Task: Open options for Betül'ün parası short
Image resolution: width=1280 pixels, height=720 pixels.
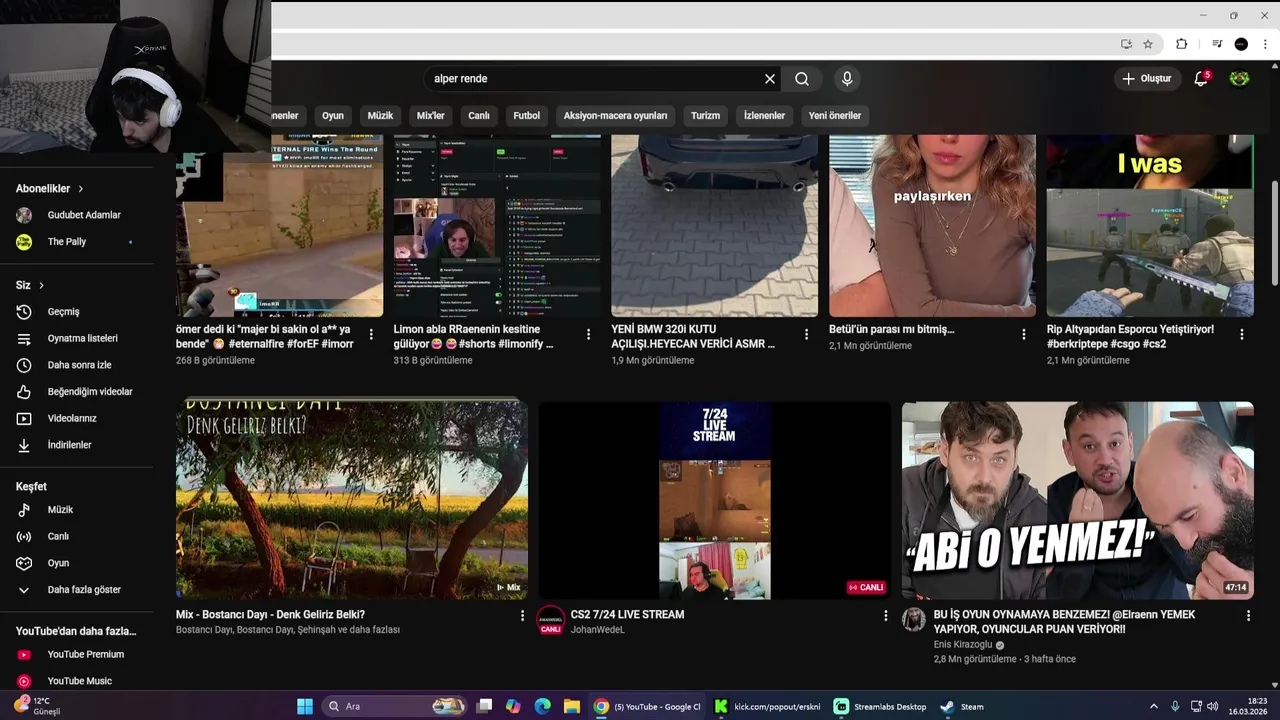Action: click(1024, 334)
